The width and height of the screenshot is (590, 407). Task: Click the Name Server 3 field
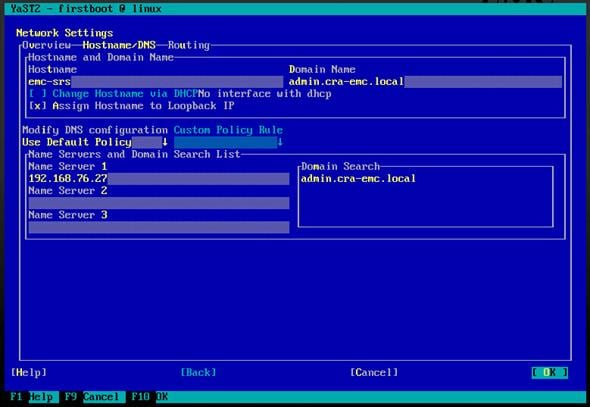click(x=159, y=227)
